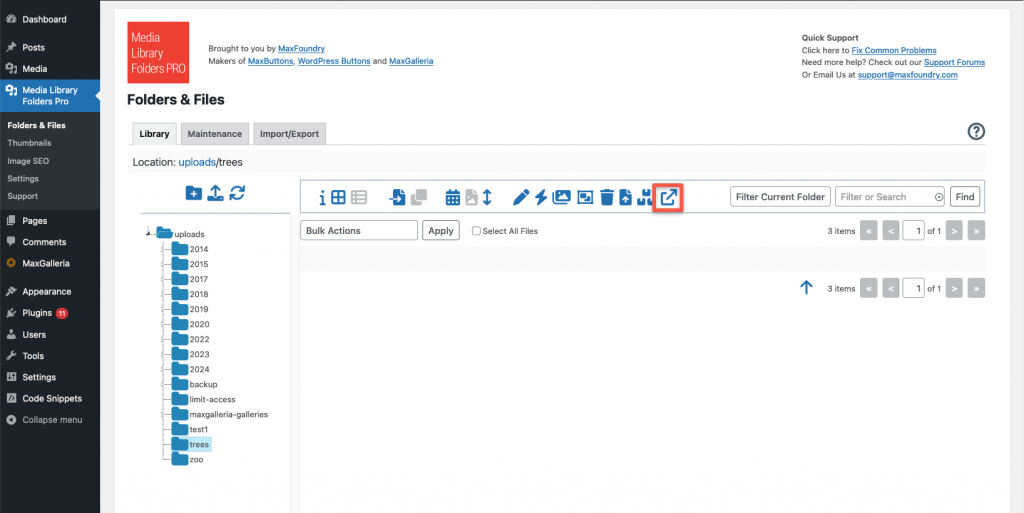Open the Bulk Actions dropdown

tap(358, 231)
